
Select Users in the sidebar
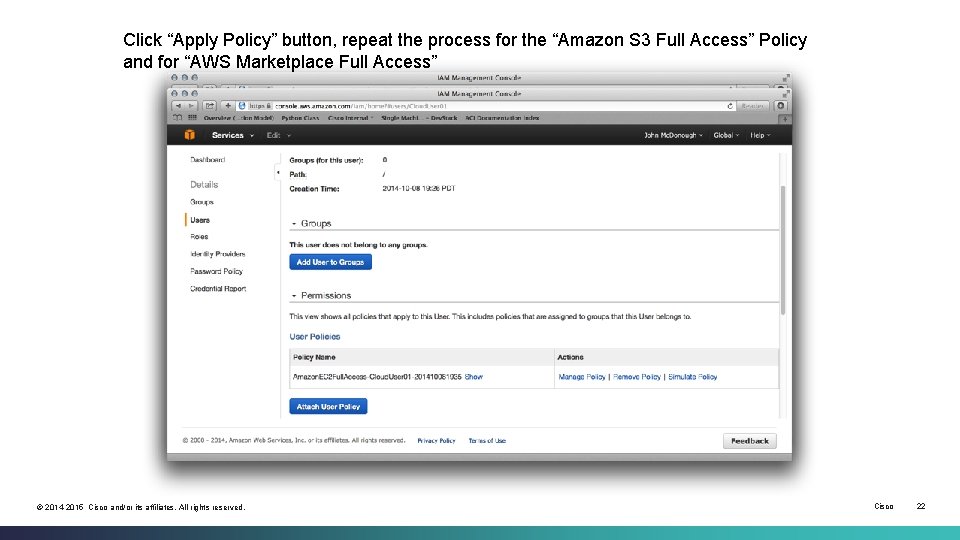tap(200, 220)
